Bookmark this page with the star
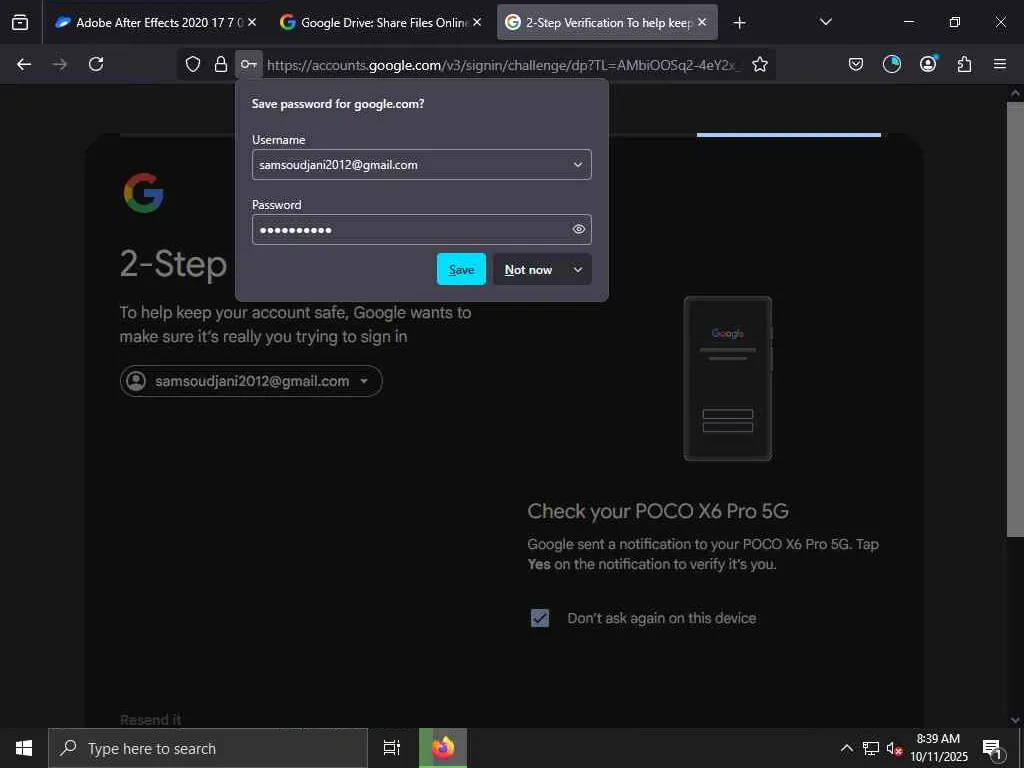 [760, 64]
